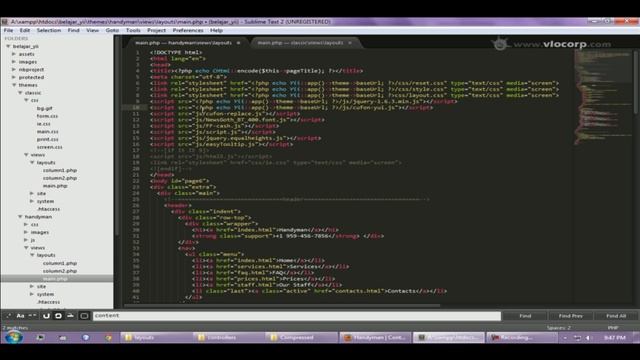The width and height of the screenshot is (640, 360).
Task: Collapse the themes folder
Action: 14,85
